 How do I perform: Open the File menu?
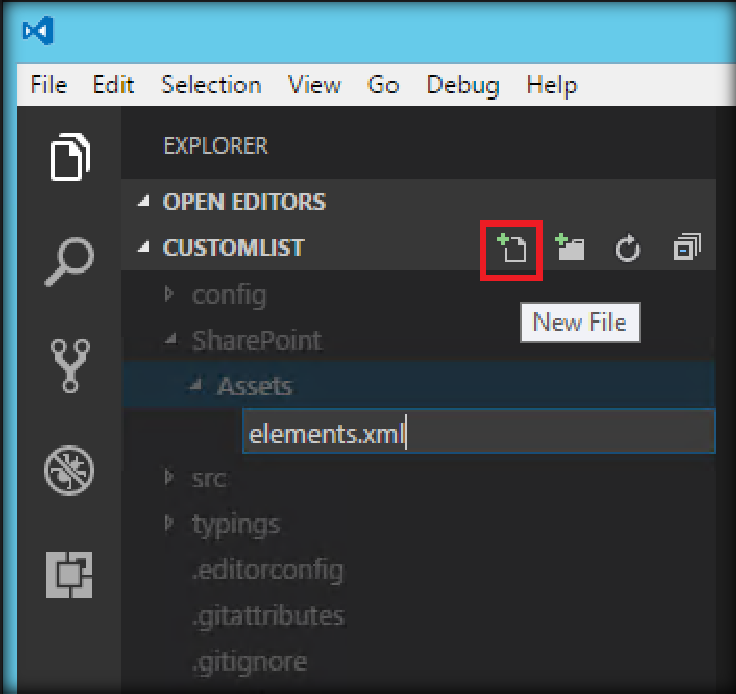[x=49, y=85]
